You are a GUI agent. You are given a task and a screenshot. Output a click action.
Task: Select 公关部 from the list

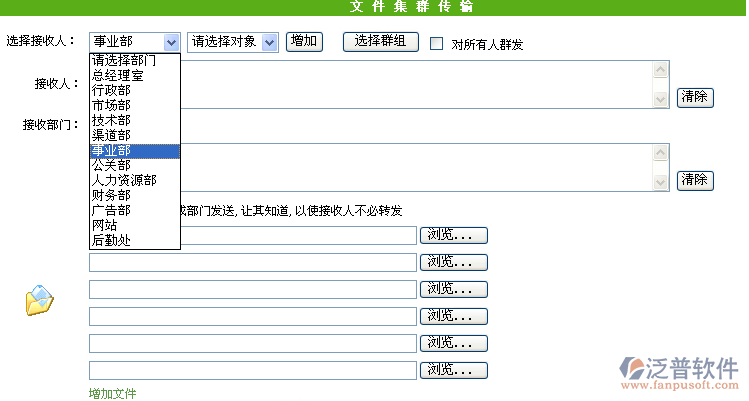tap(135, 165)
